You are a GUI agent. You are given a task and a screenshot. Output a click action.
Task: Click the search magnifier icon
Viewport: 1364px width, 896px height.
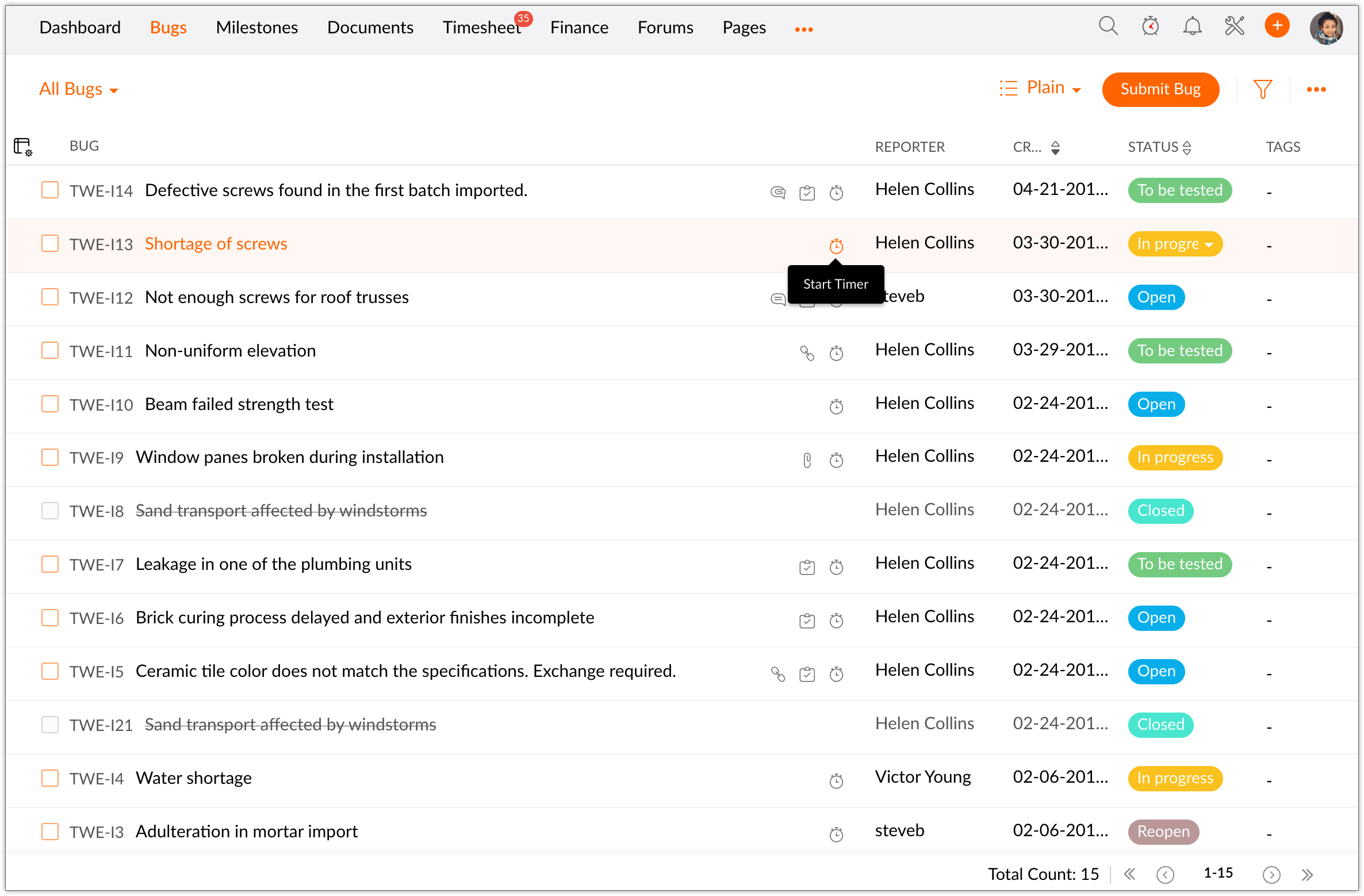click(x=1108, y=26)
